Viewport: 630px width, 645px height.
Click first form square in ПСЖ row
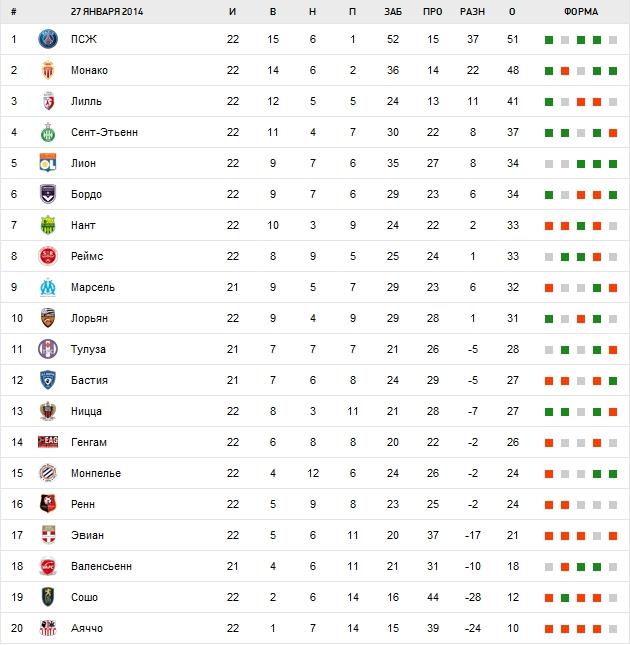(548, 40)
